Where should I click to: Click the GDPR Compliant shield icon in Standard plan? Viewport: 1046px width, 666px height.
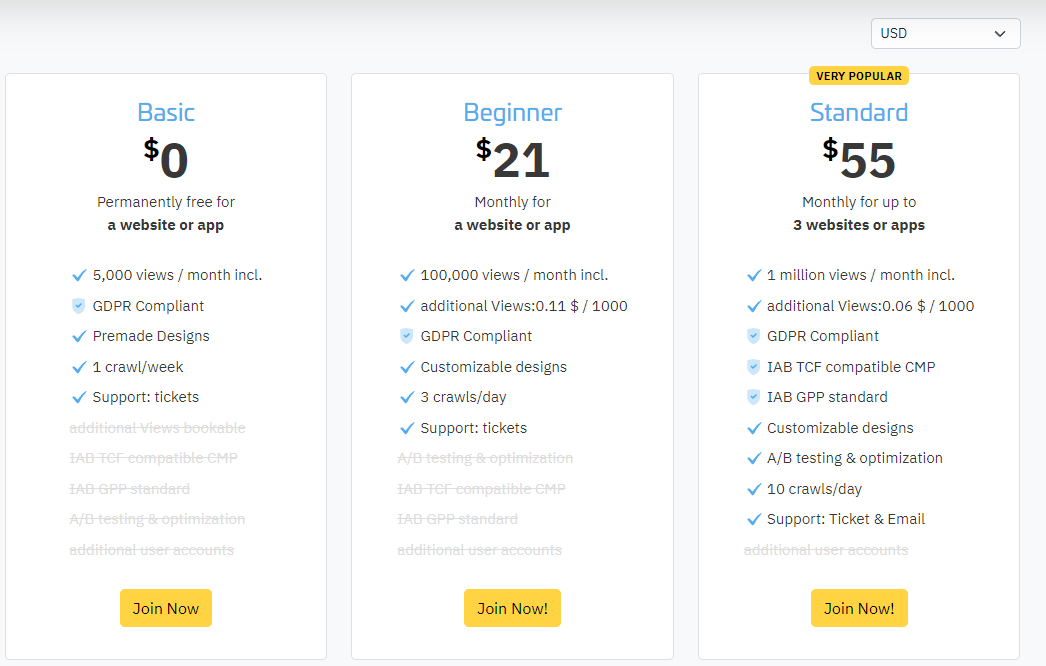(754, 336)
